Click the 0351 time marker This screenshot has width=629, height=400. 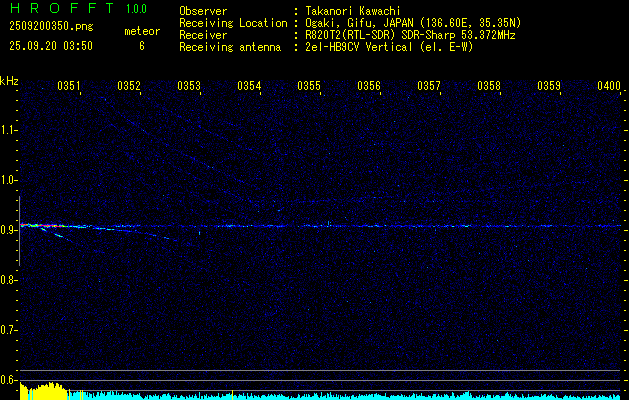69,87
